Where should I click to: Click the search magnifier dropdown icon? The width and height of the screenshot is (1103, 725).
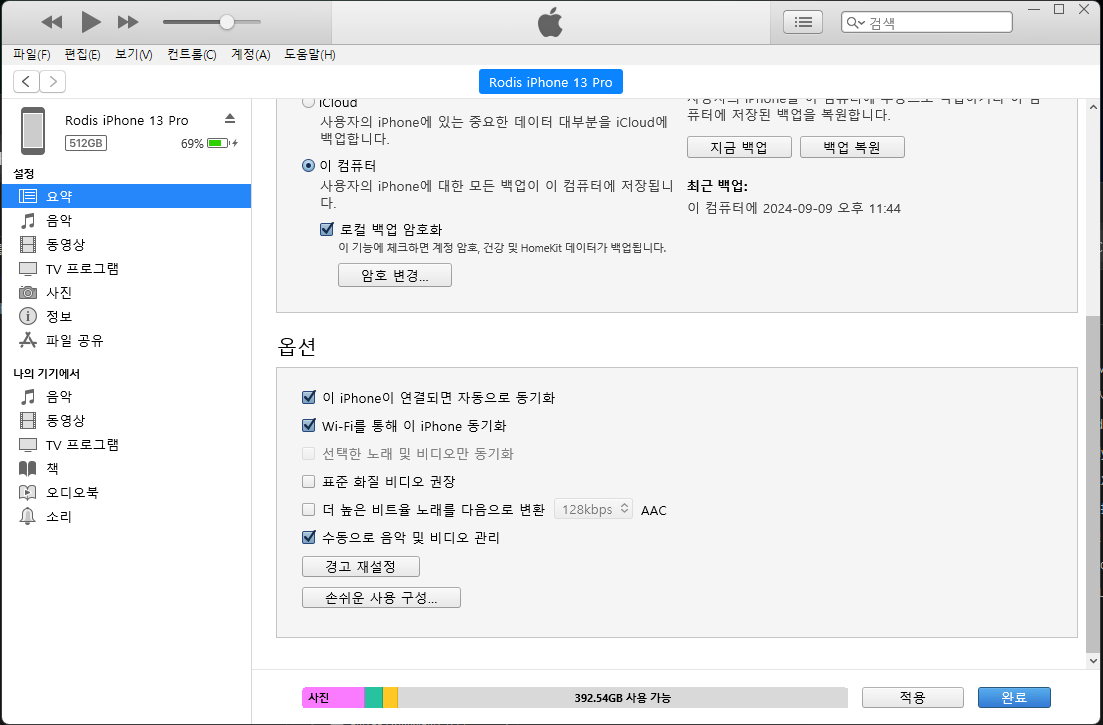[x=855, y=23]
